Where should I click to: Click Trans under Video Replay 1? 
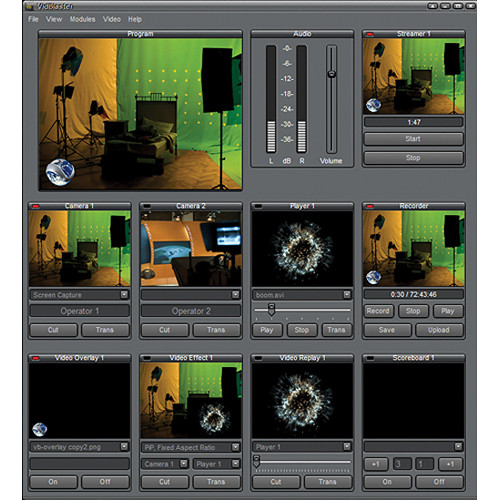point(328,482)
